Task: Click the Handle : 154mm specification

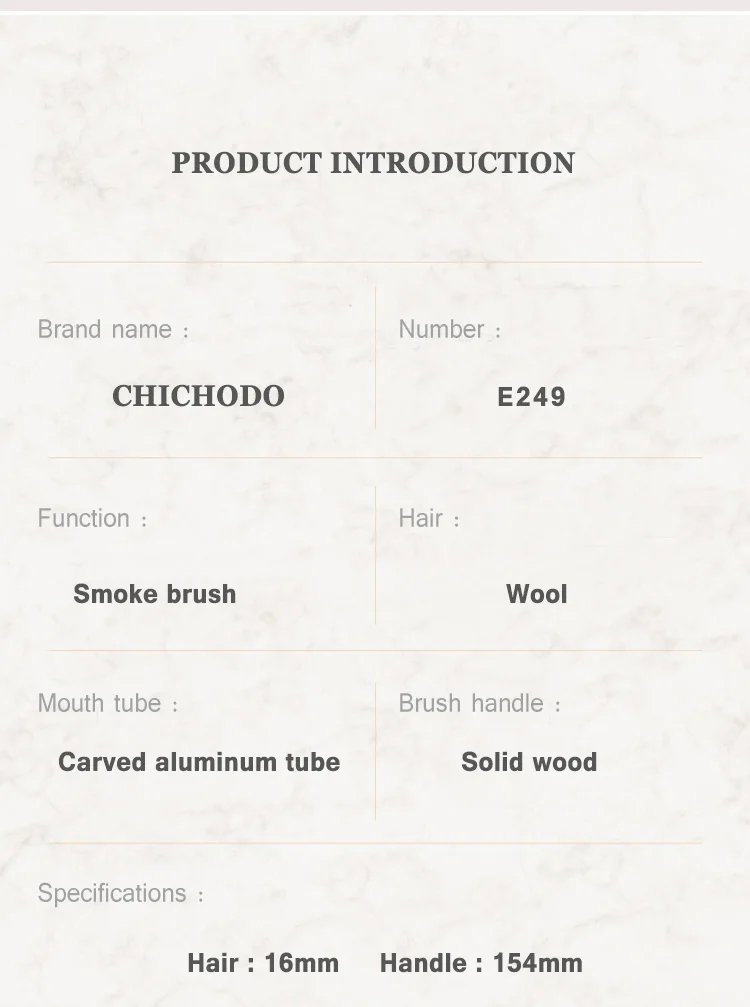Action: (x=482, y=963)
